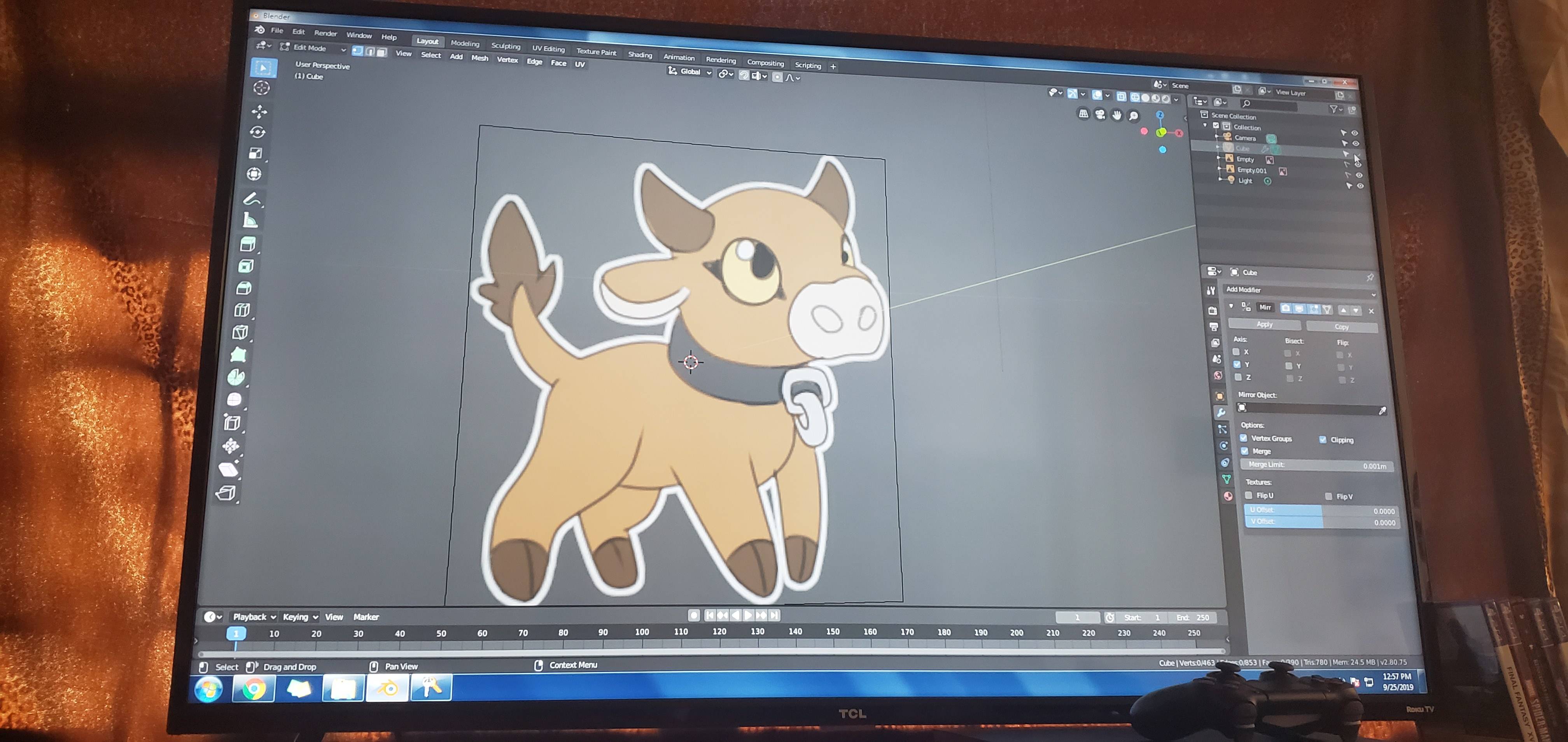
Task: Enable the X axis mirror checkbox
Action: pyautogui.click(x=1235, y=352)
